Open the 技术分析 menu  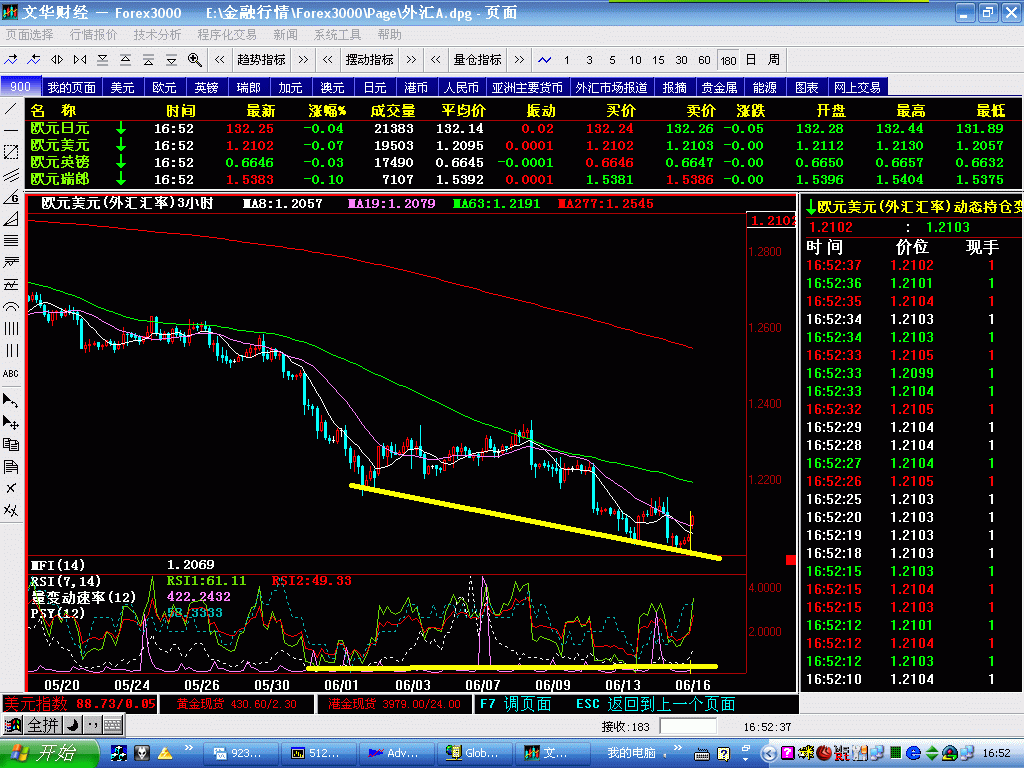click(x=157, y=35)
